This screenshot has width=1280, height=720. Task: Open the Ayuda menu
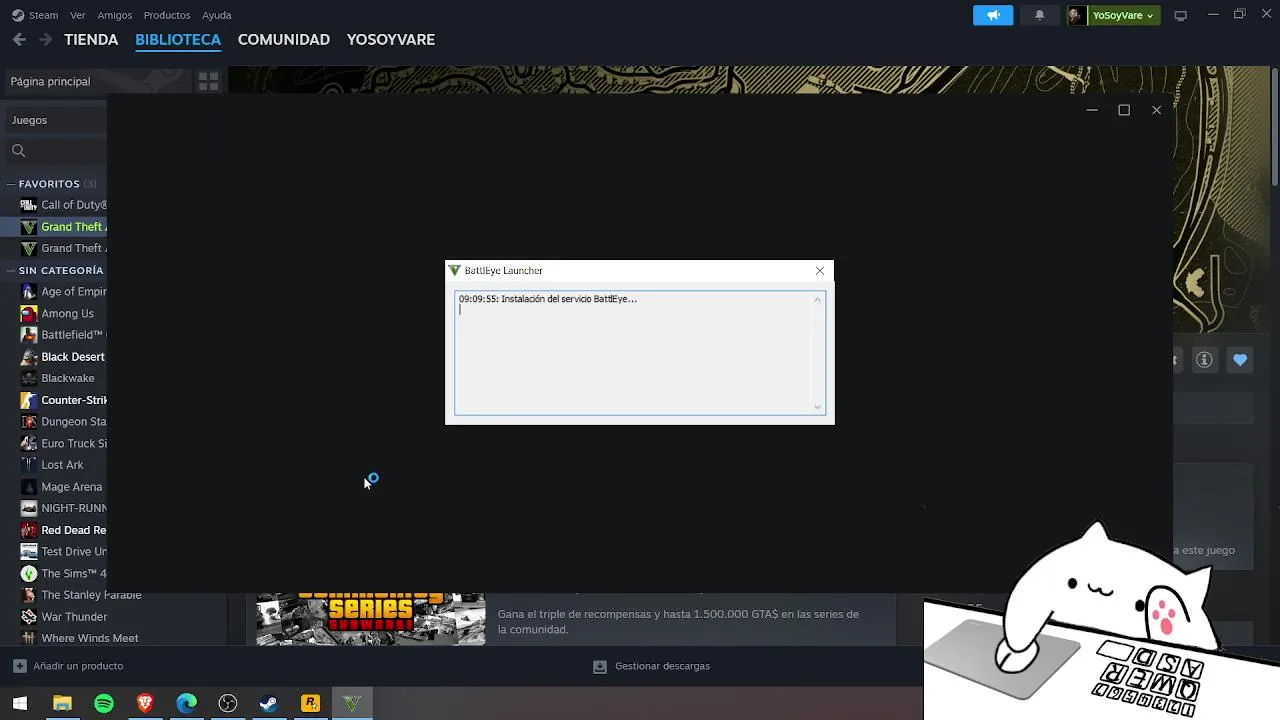tap(217, 15)
